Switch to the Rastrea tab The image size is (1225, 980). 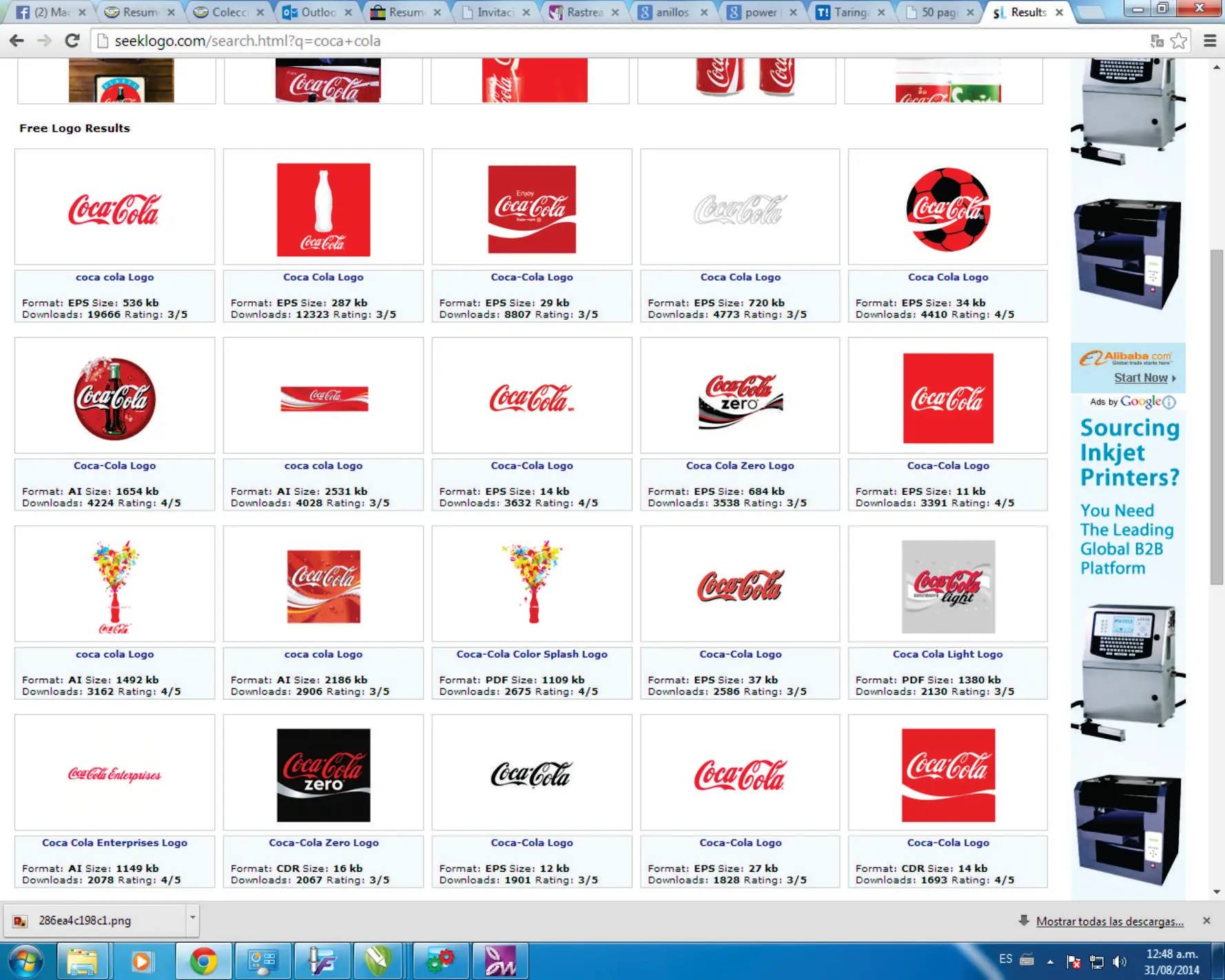(x=584, y=12)
